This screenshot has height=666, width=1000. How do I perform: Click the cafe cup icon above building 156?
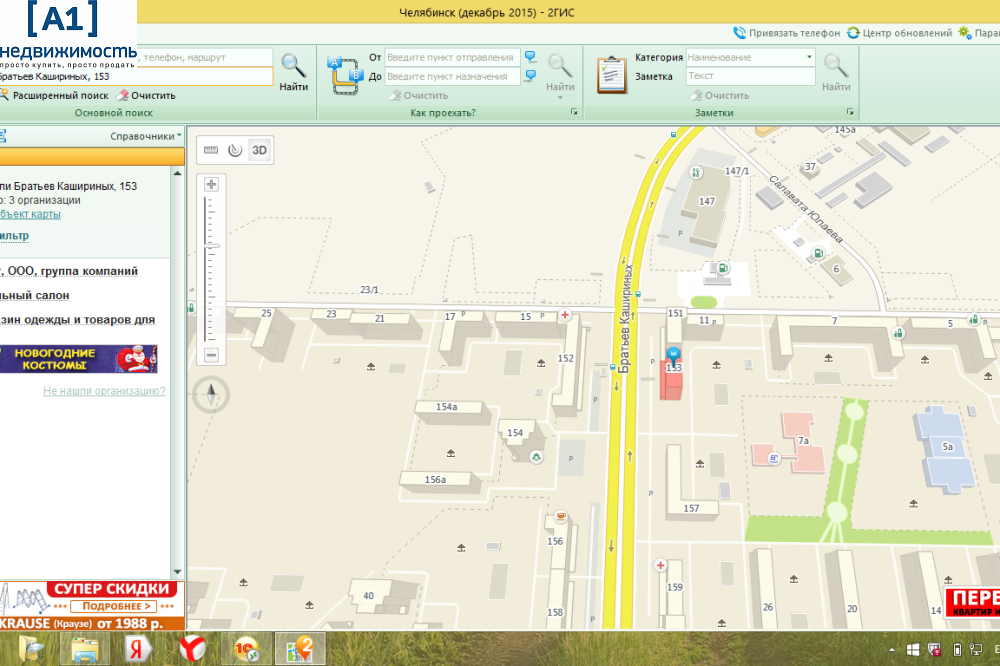coord(561,515)
